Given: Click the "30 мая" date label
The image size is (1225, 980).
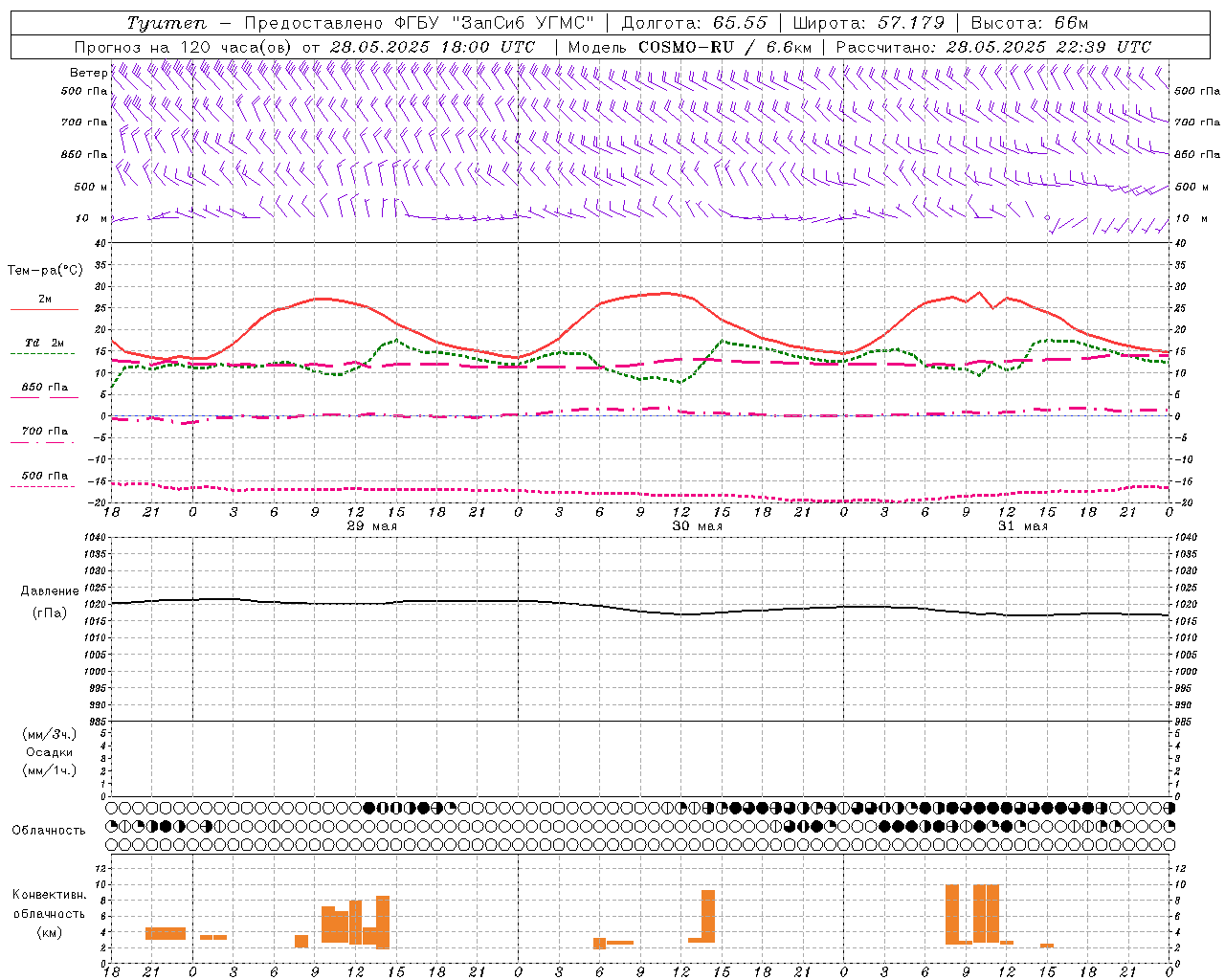Looking at the screenshot, I should [698, 526].
